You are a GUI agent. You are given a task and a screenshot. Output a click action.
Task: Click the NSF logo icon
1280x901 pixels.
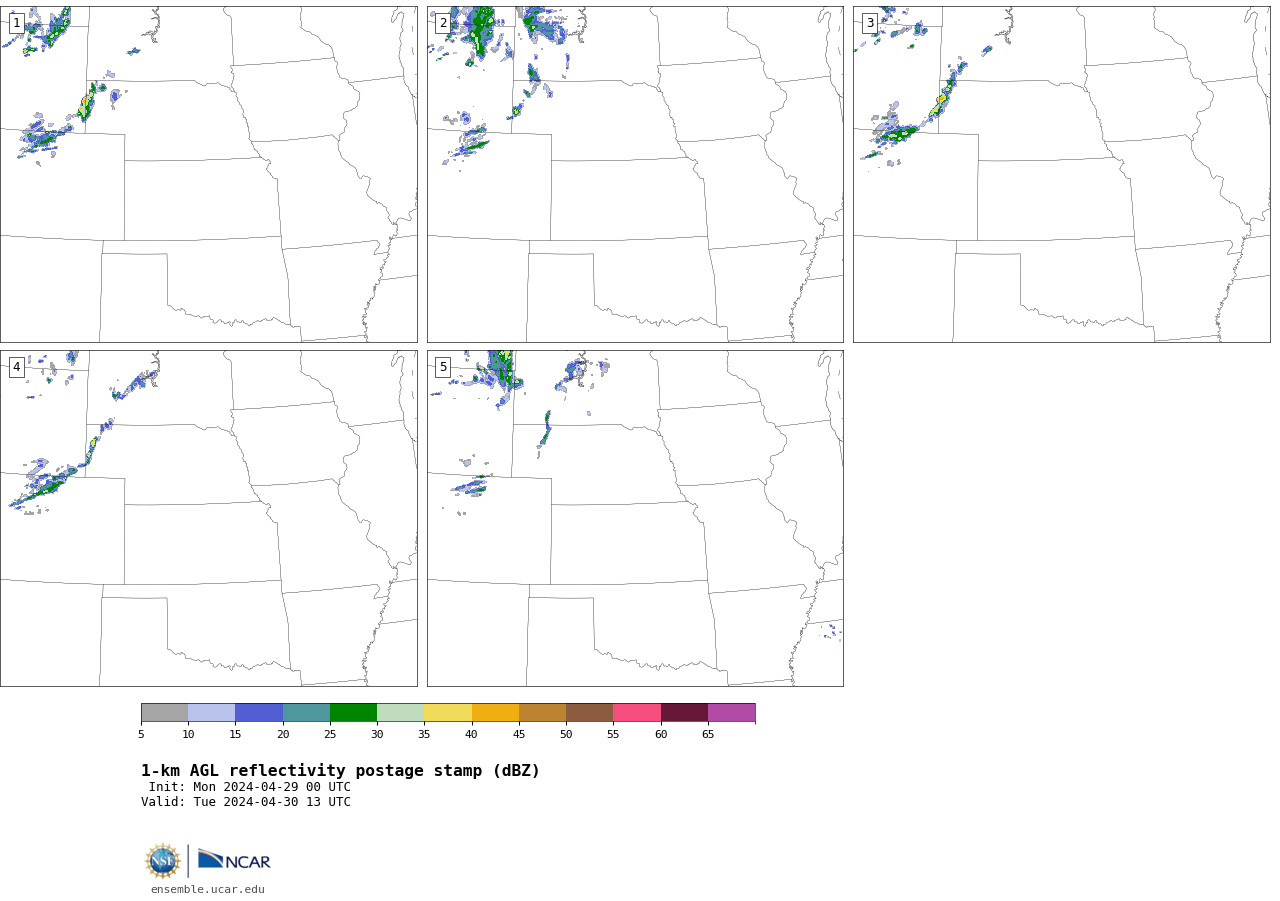(x=163, y=861)
